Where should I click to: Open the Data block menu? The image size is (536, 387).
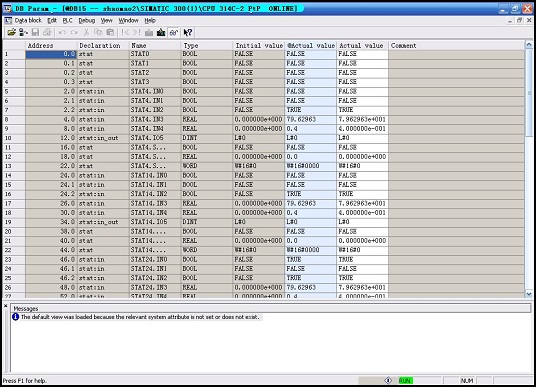click(x=28, y=21)
